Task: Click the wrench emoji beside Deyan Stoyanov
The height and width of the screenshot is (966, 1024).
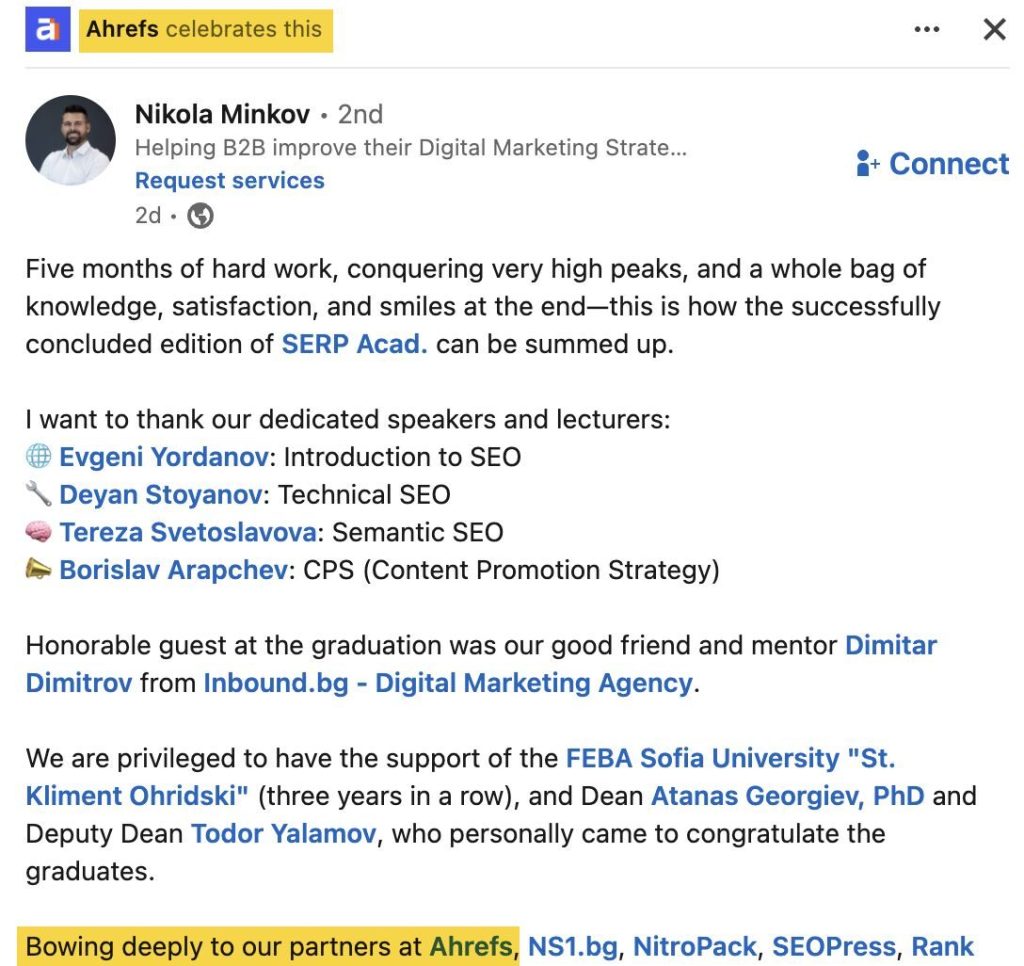Action: coord(38,494)
